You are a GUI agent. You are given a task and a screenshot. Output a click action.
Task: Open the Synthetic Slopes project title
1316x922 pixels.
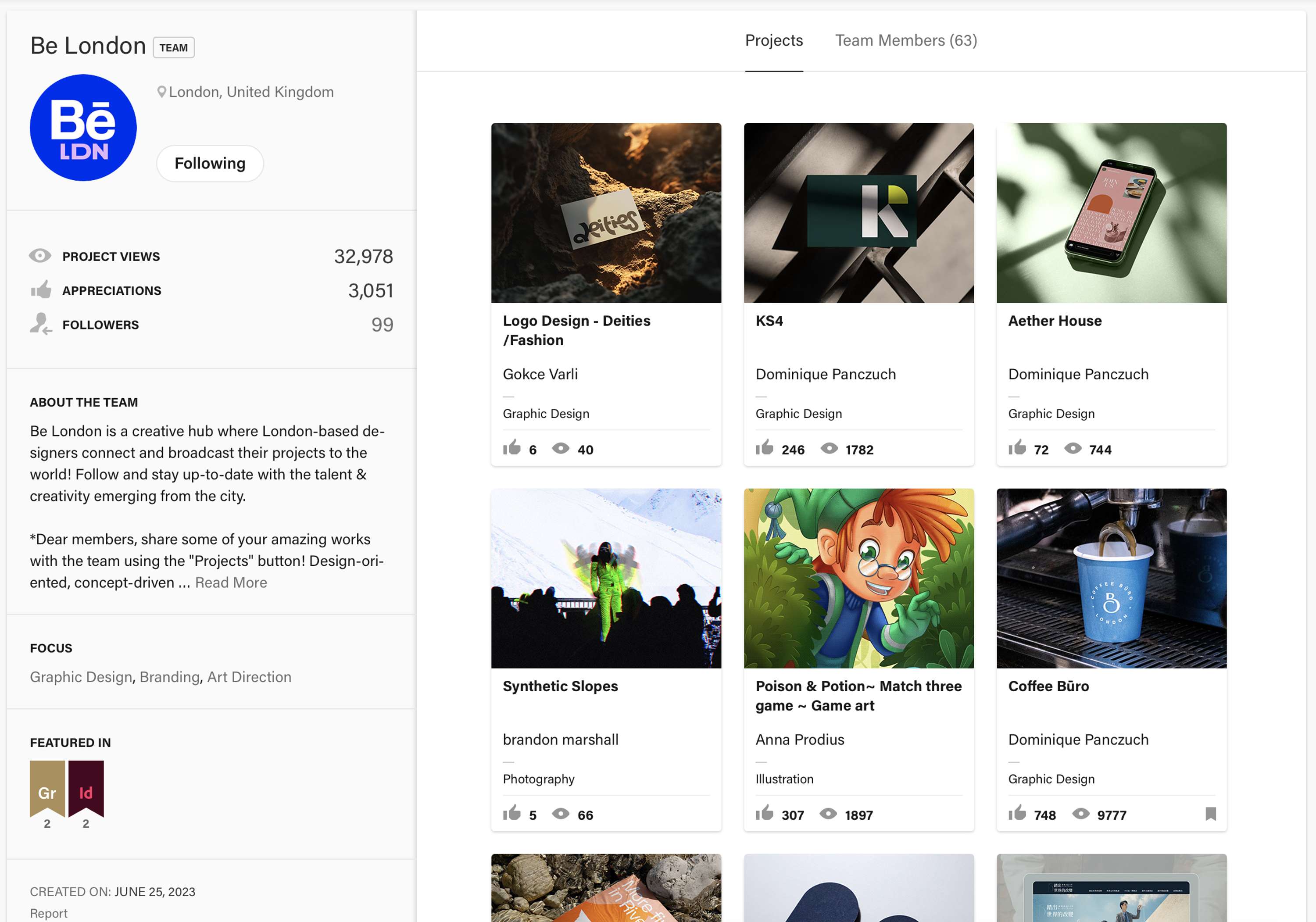coord(560,686)
